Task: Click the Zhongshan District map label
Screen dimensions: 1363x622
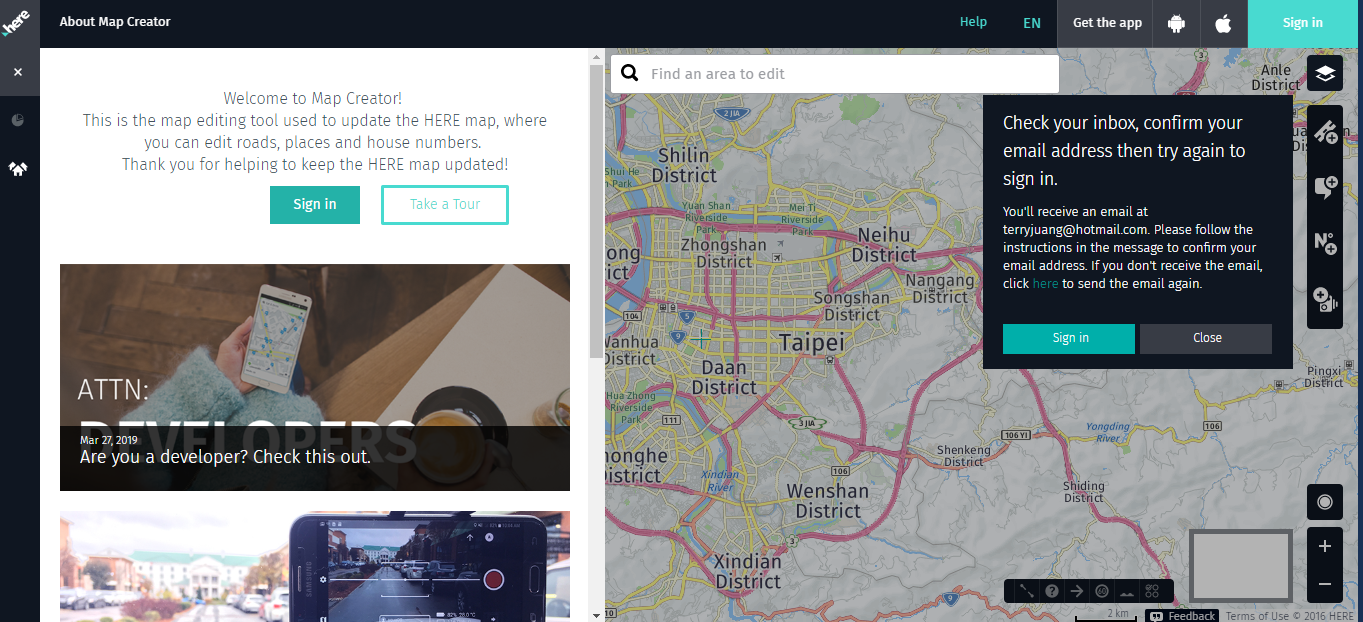Action: tap(724, 252)
